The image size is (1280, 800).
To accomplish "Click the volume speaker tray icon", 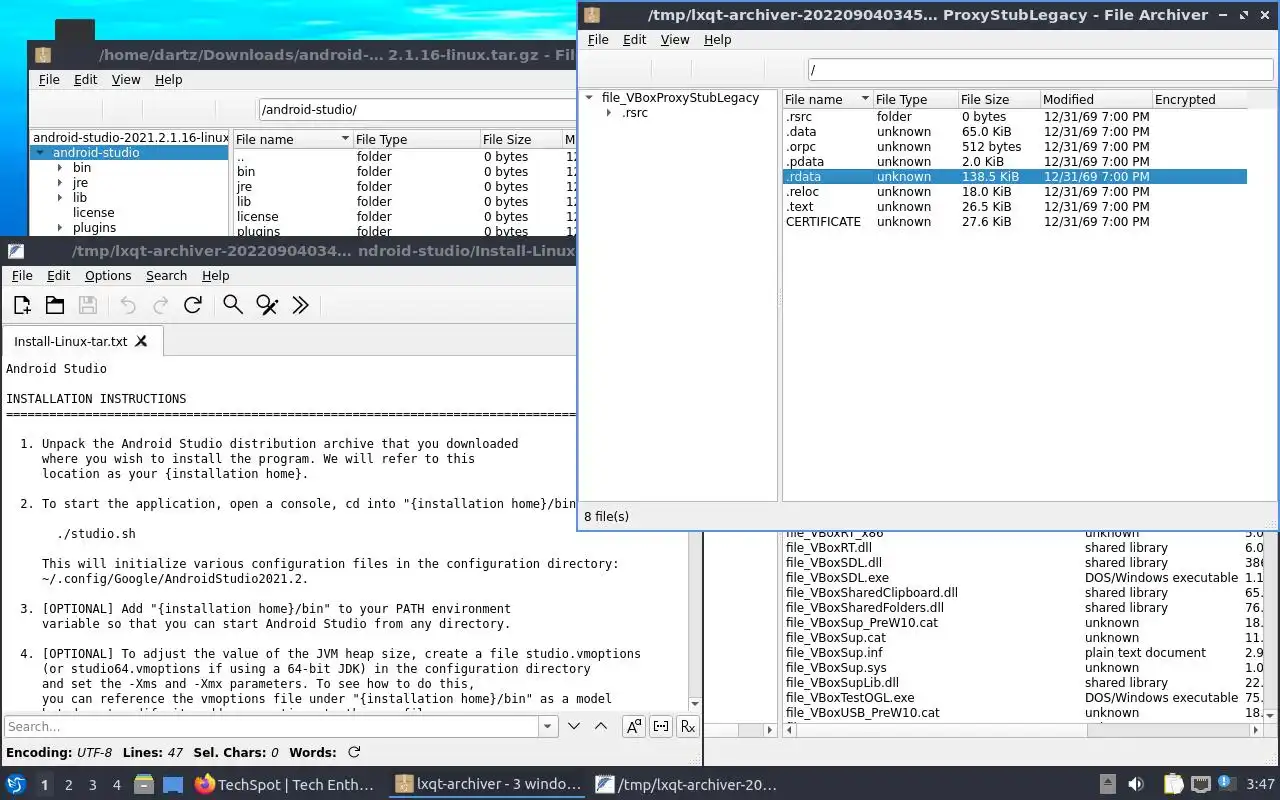I will pos(1135,785).
